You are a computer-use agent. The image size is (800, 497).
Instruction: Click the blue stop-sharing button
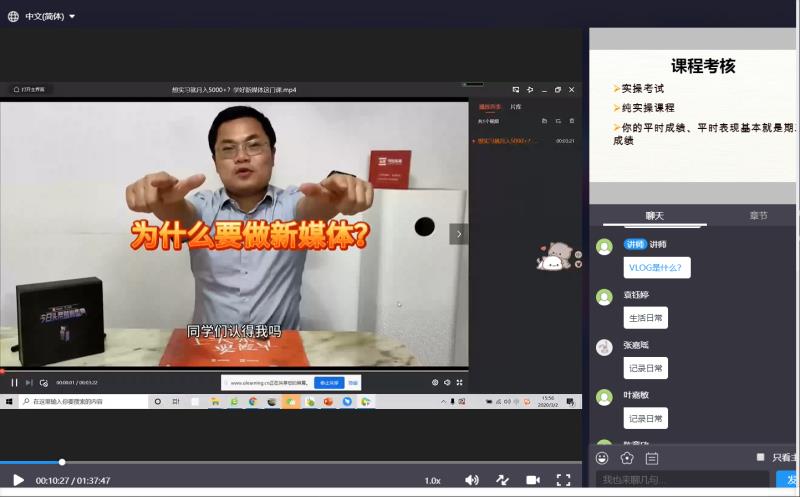(329, 383)
